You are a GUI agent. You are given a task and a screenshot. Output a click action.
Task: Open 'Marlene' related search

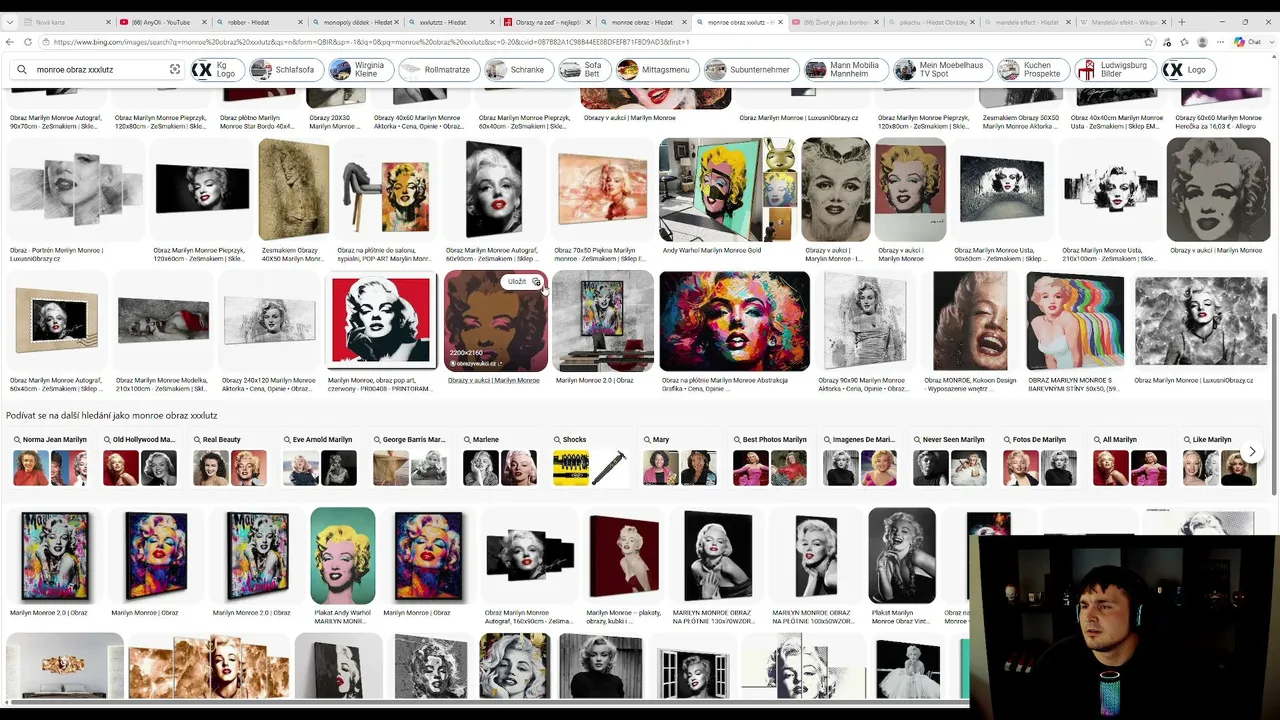pos(500,461)
